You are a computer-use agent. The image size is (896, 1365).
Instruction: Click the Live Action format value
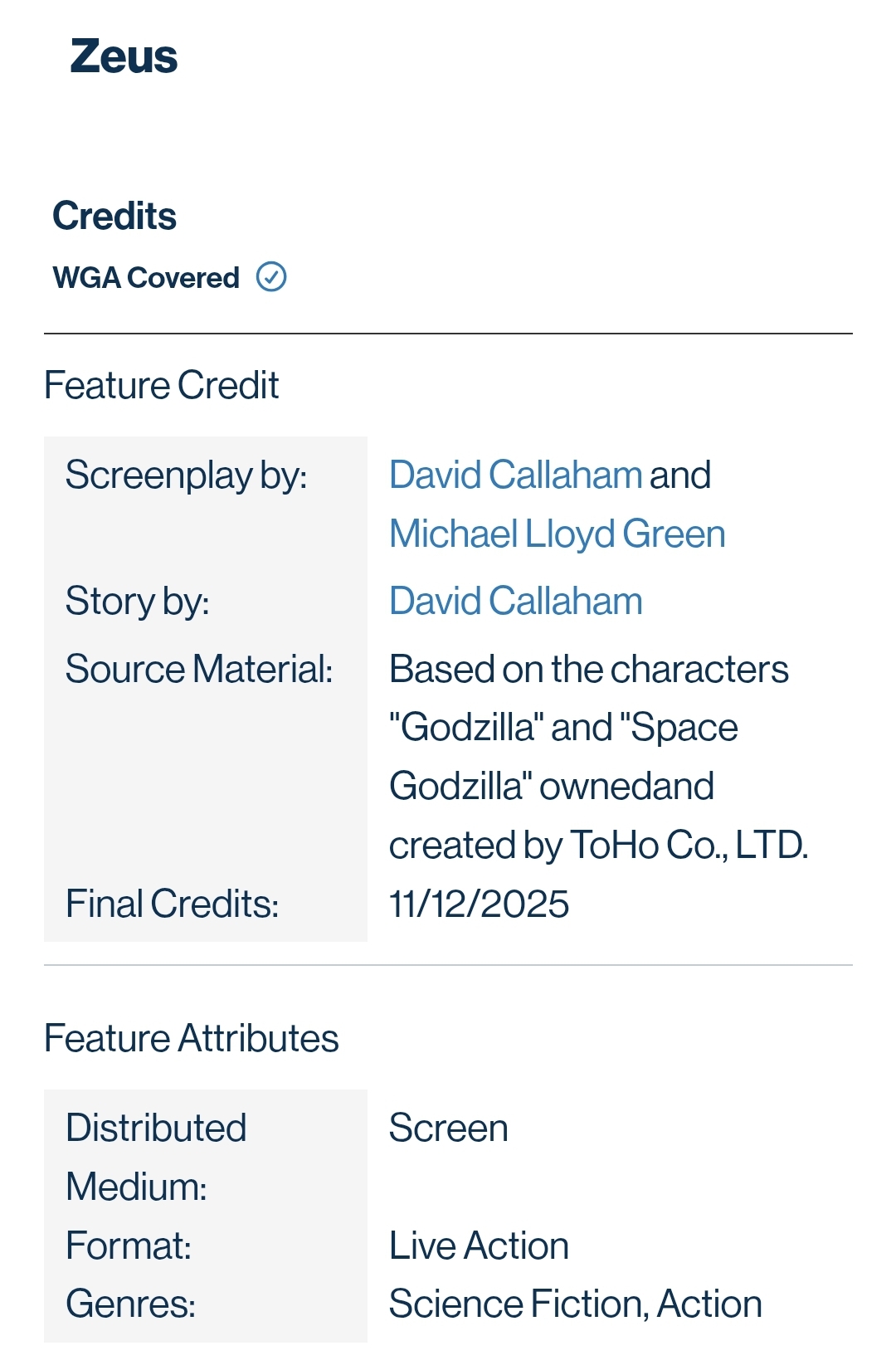478,1246
